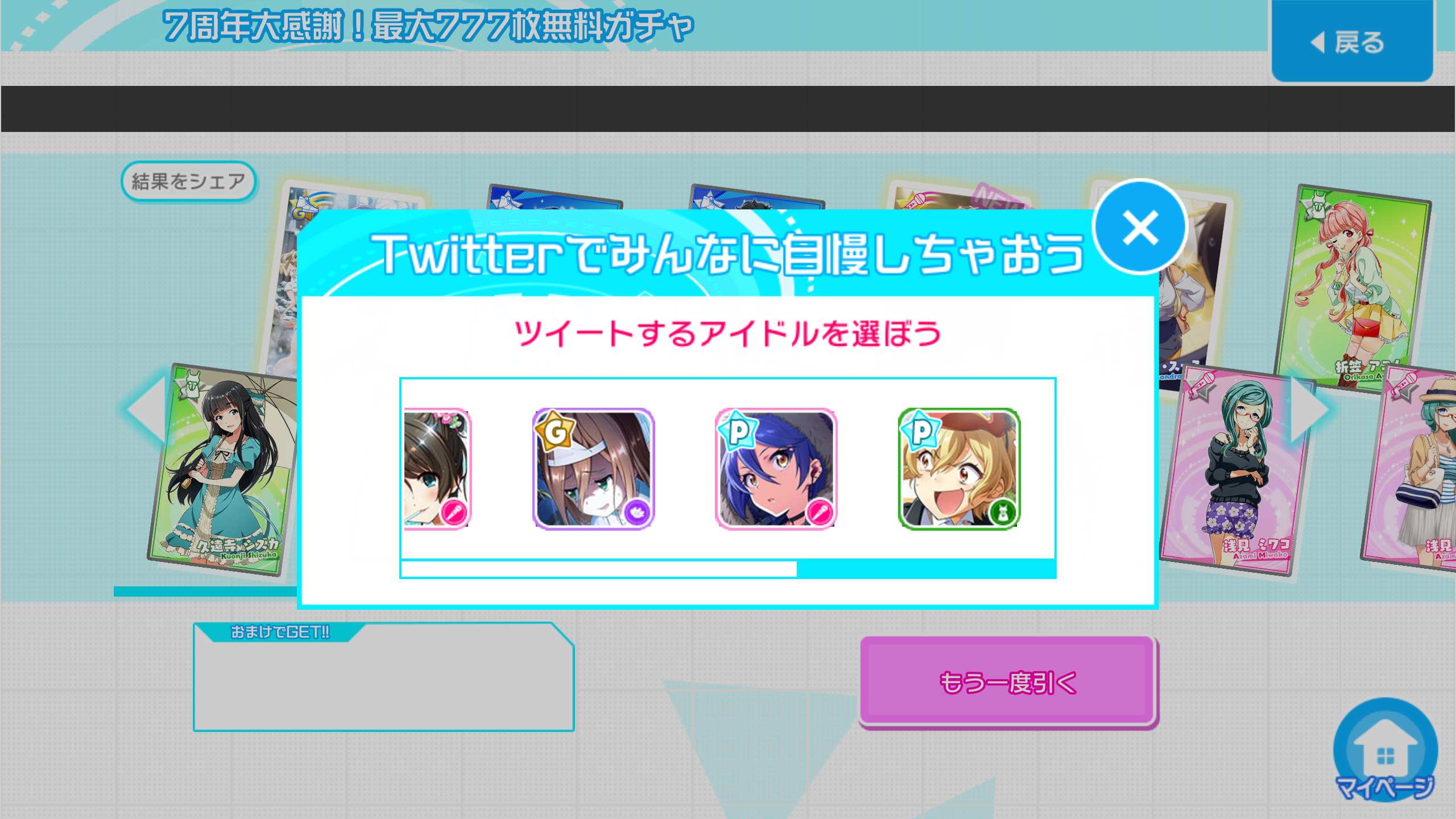Close the Twitter share dialog
1456x819 pixels.
click(x=1140, y=227)
